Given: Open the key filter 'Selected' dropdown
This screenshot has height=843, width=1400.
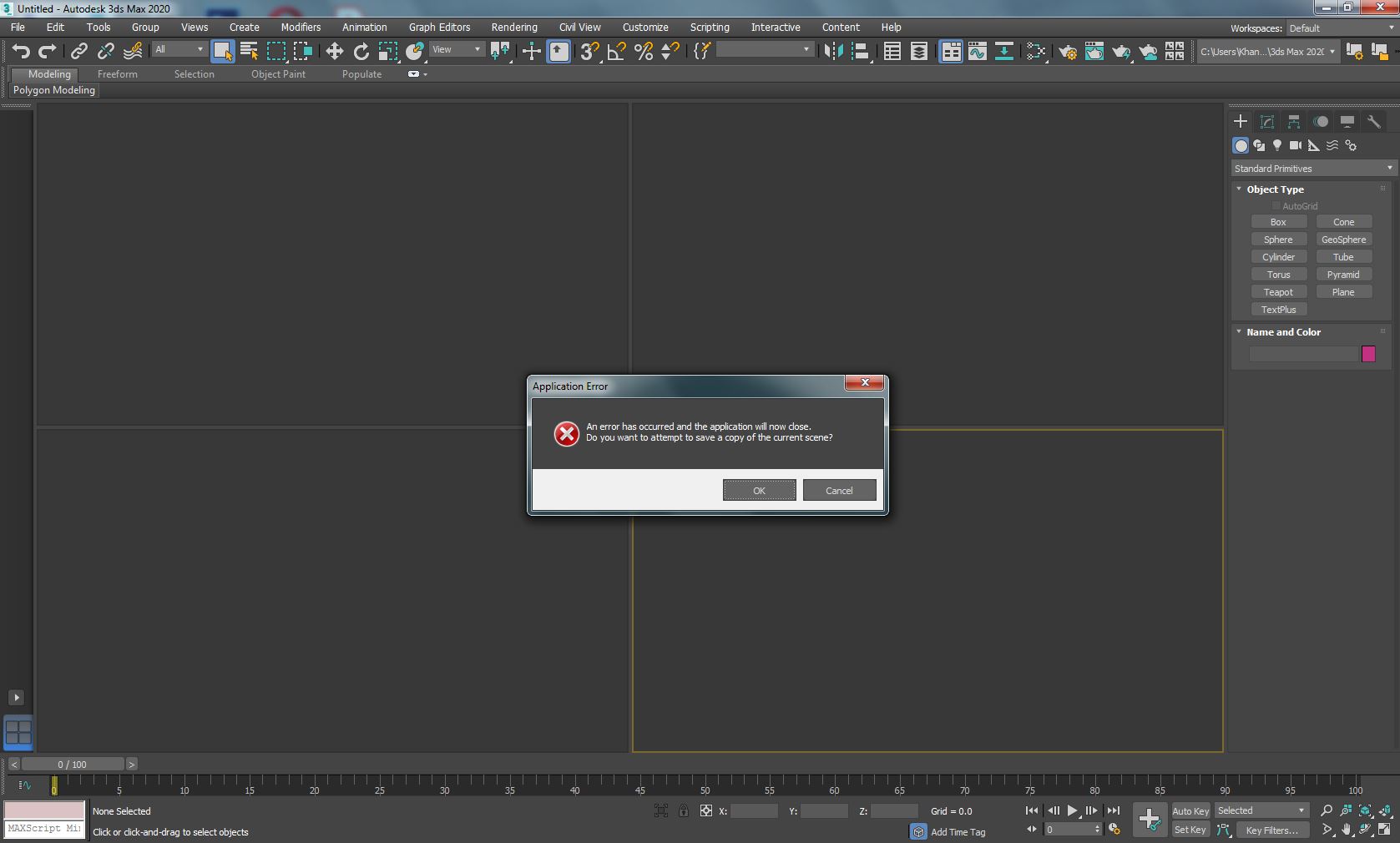Looking at the screenshot, I should pyautogui.click(x=1261, y=810).
